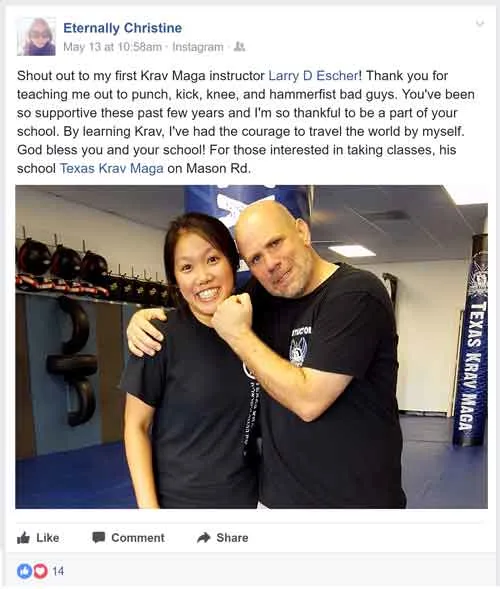Select the Comment button text

138,538
